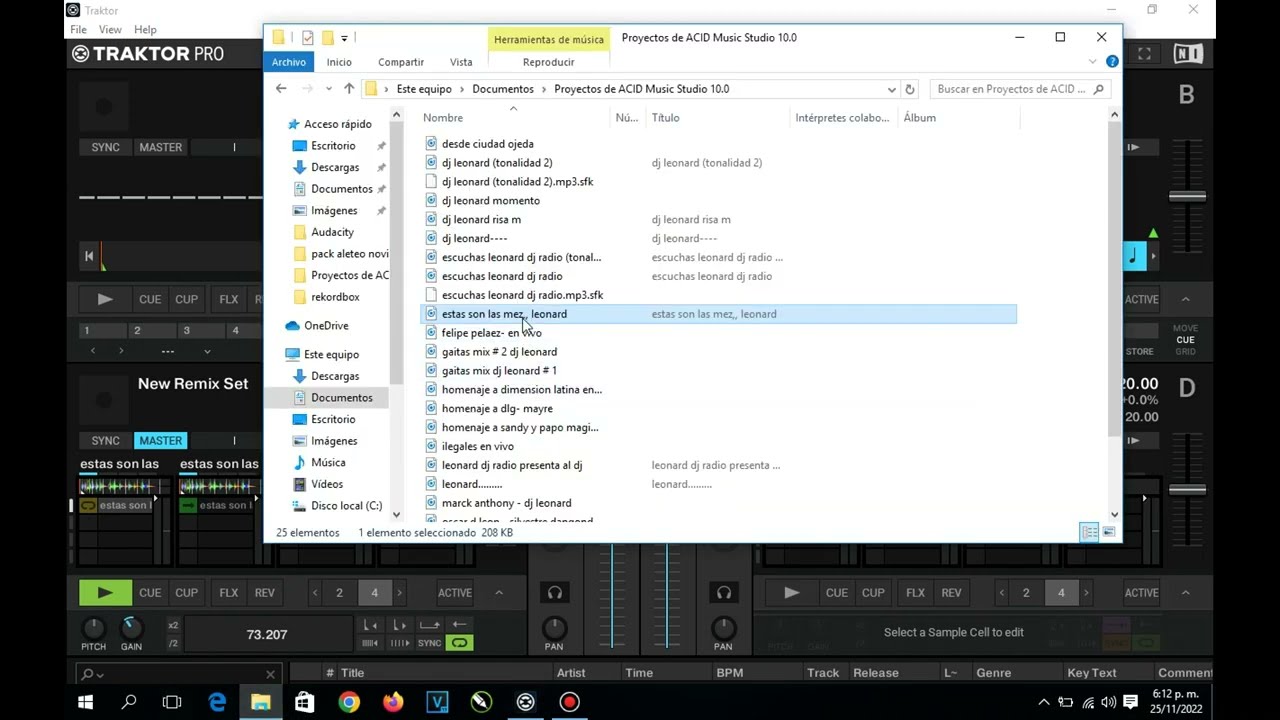Switch Explorer to details view icon

1089,532
